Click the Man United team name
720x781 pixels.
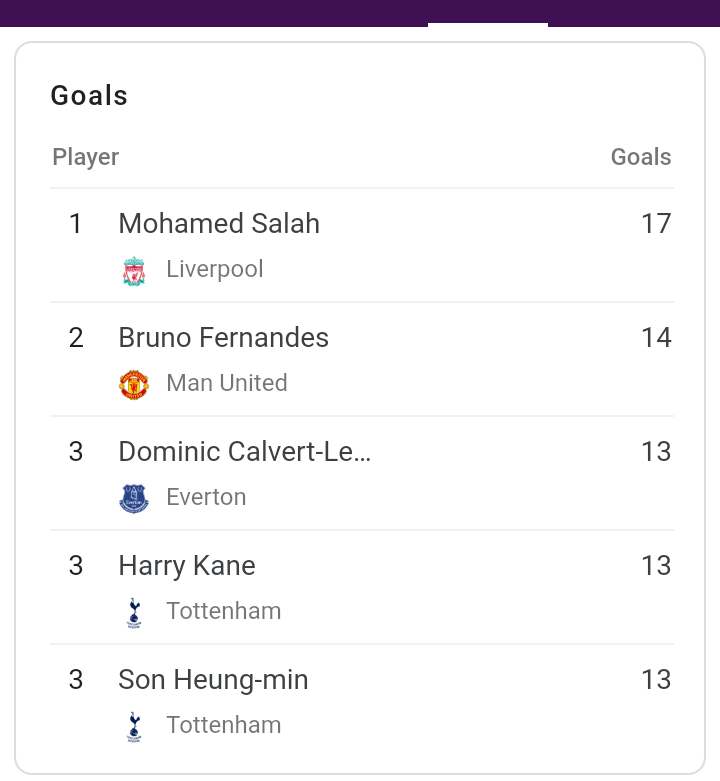(x=227, y=383)
